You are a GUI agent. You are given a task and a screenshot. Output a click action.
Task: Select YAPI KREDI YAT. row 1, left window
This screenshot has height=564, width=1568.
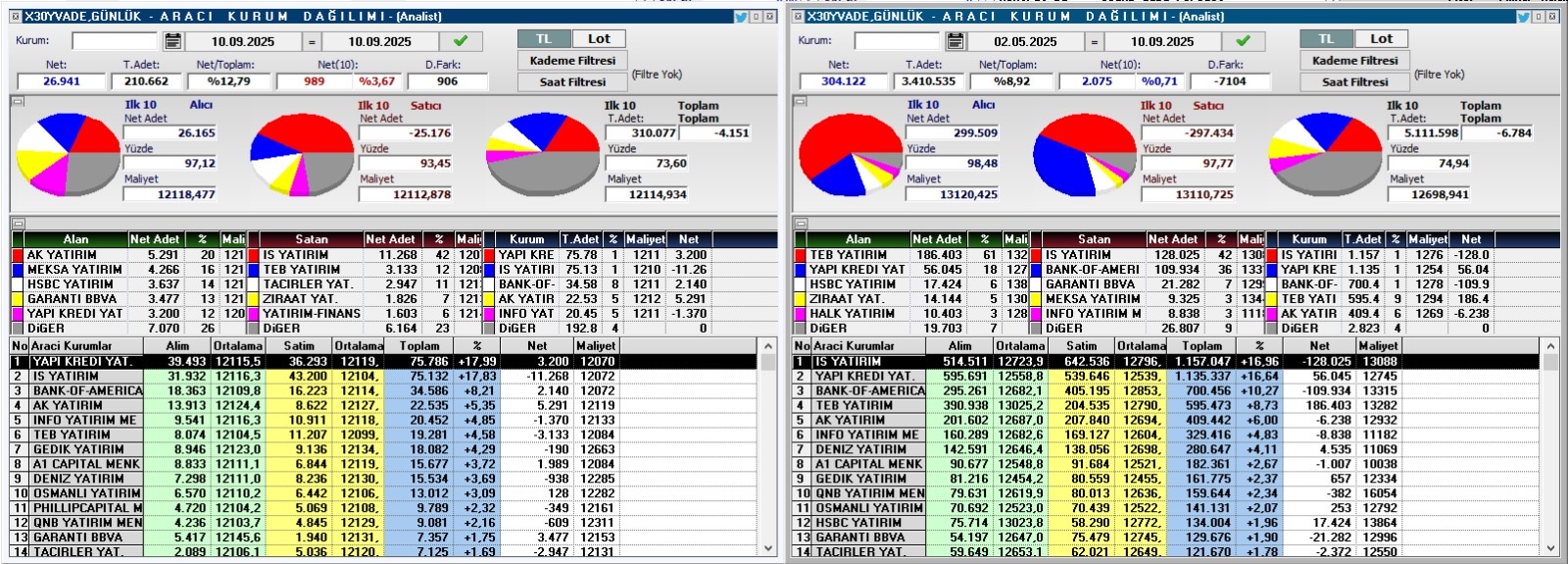[384, 361]
